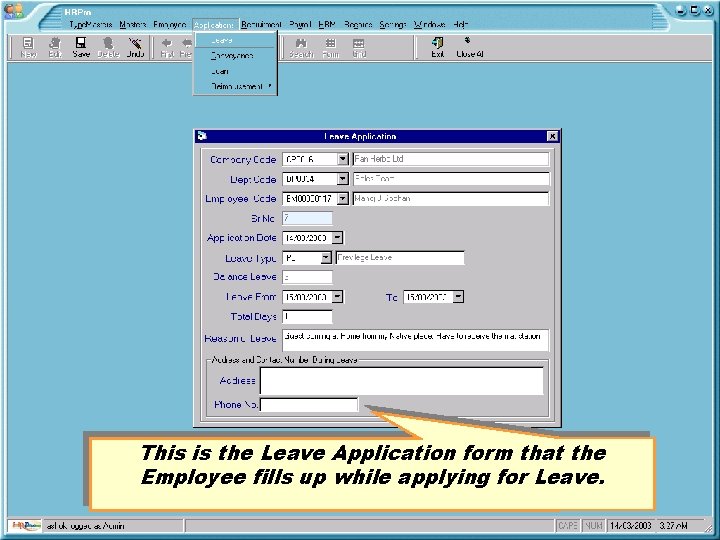This screenshot has height=540, width=720.
Task: Open the Recruitment menu
Action: coord(261,25)
